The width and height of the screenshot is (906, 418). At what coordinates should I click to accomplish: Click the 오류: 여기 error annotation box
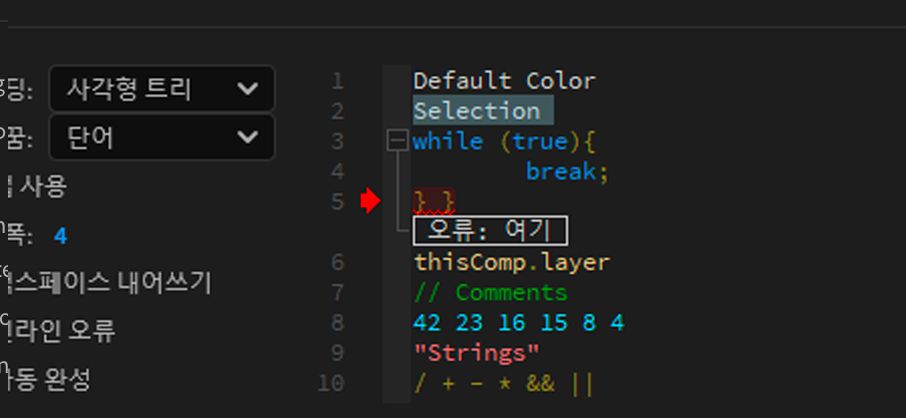click(490, 231)
